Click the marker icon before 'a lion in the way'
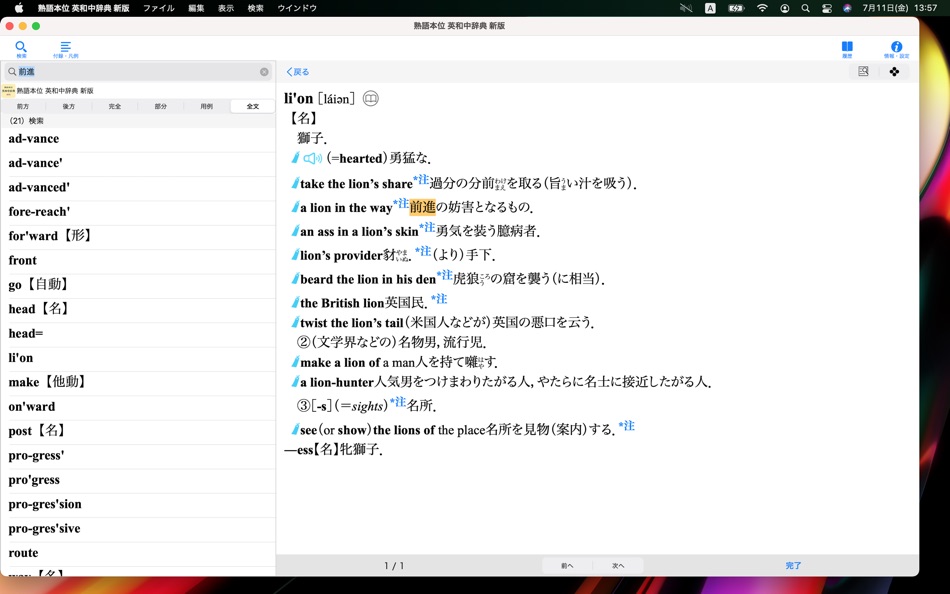This screenshot has height=594, width=950. pyautogui.click(x=295, y=207)
